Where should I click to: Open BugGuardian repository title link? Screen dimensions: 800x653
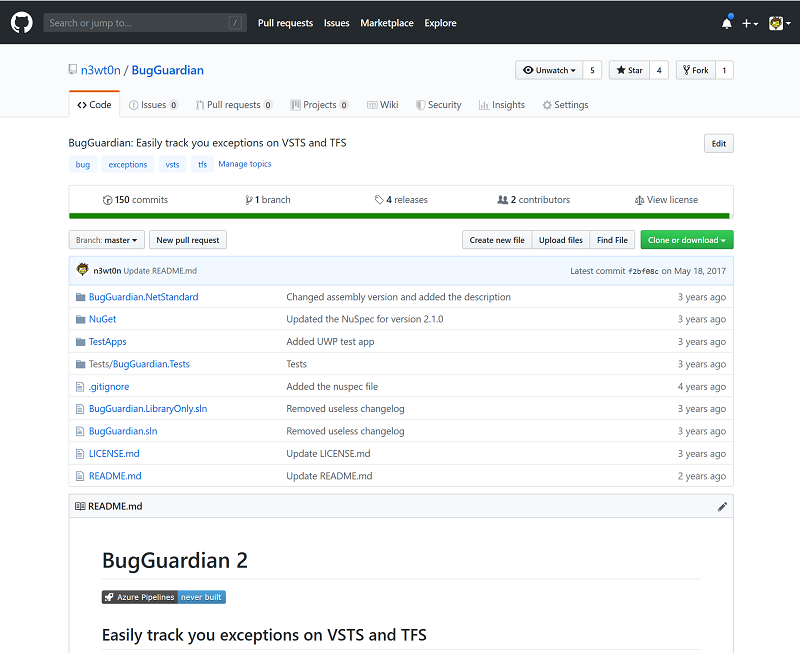pyautogui.click(x=167, y=70)
